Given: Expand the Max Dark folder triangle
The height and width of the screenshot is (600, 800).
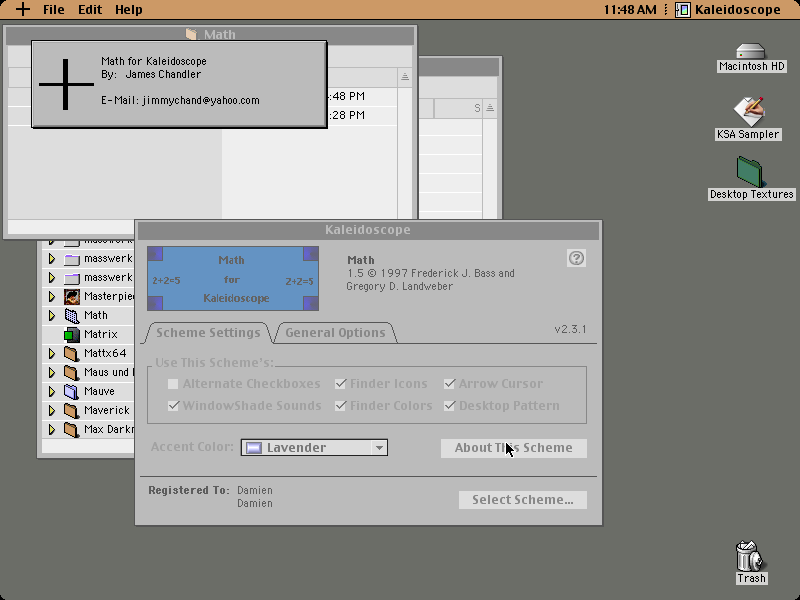Looking at the screenshot, I should [52, 430].
